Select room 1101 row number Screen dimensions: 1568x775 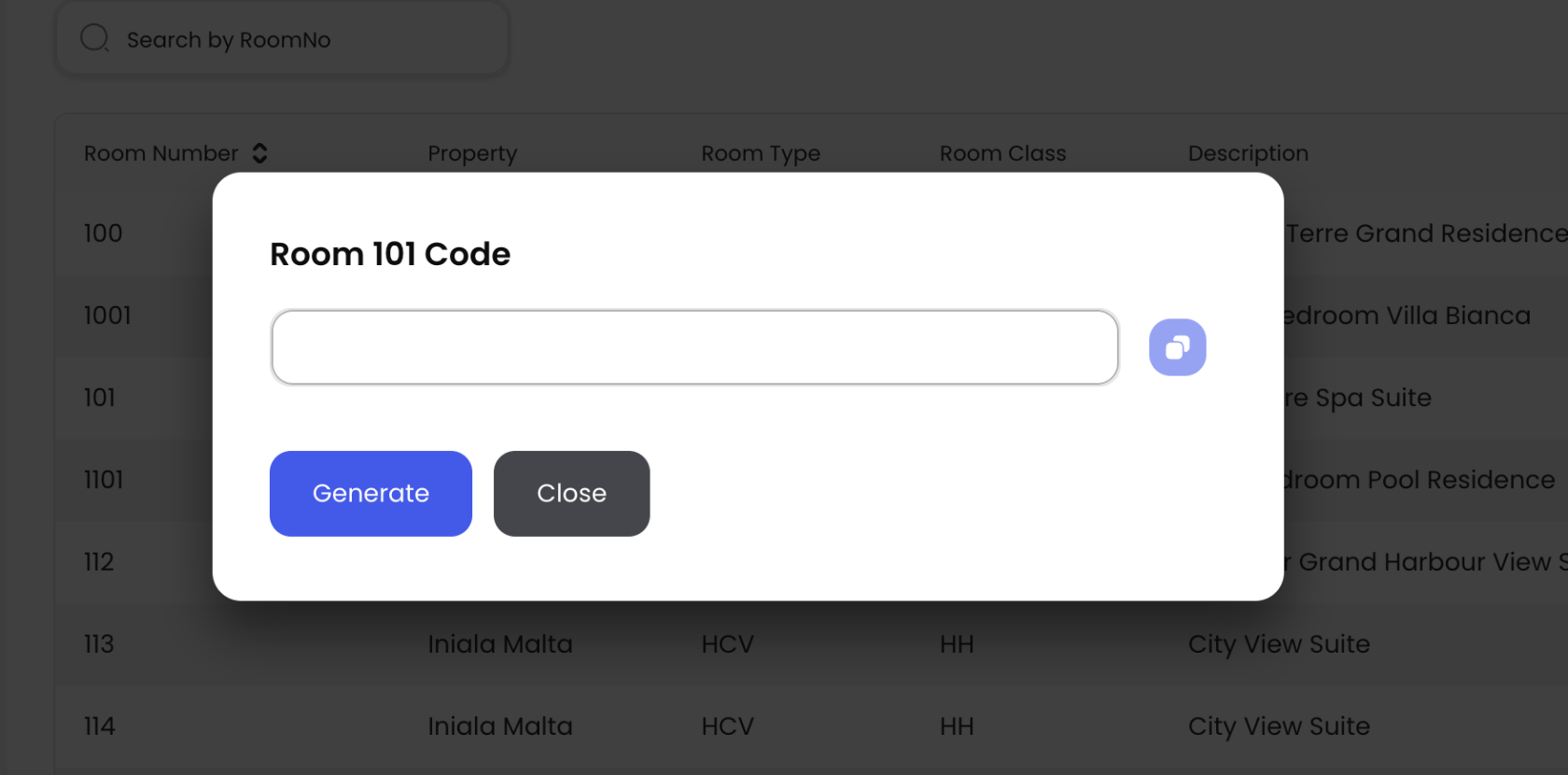(x=104, y=480)
